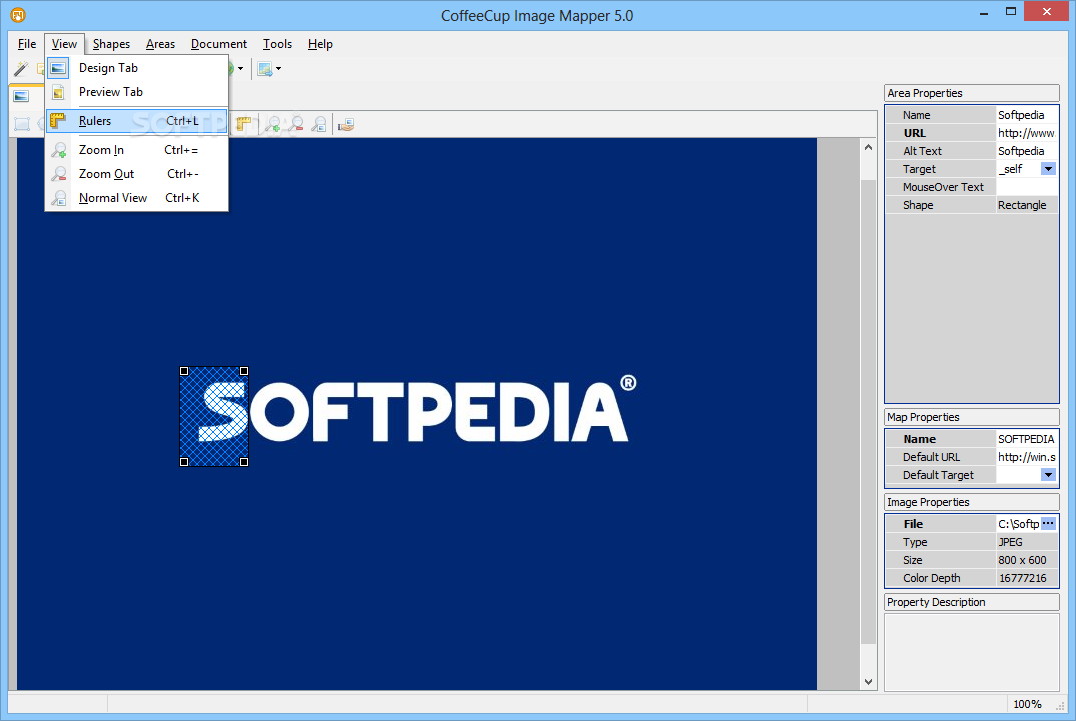1076x721 pixels.
Task: Open dropdown arrow beside globe icon
Action: [240, 69]
